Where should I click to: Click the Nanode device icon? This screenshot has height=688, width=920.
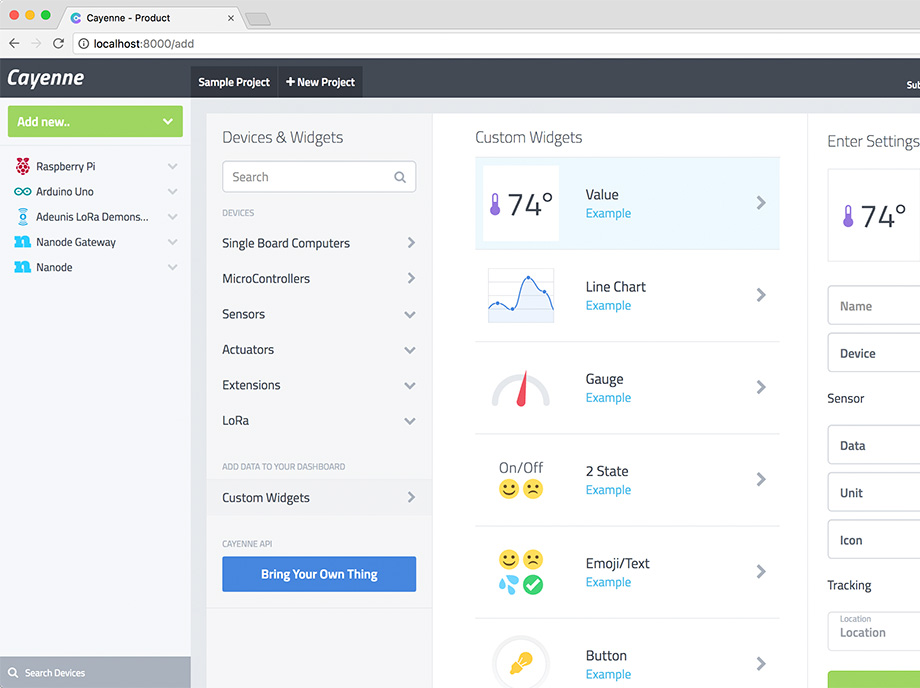point(22,267)
